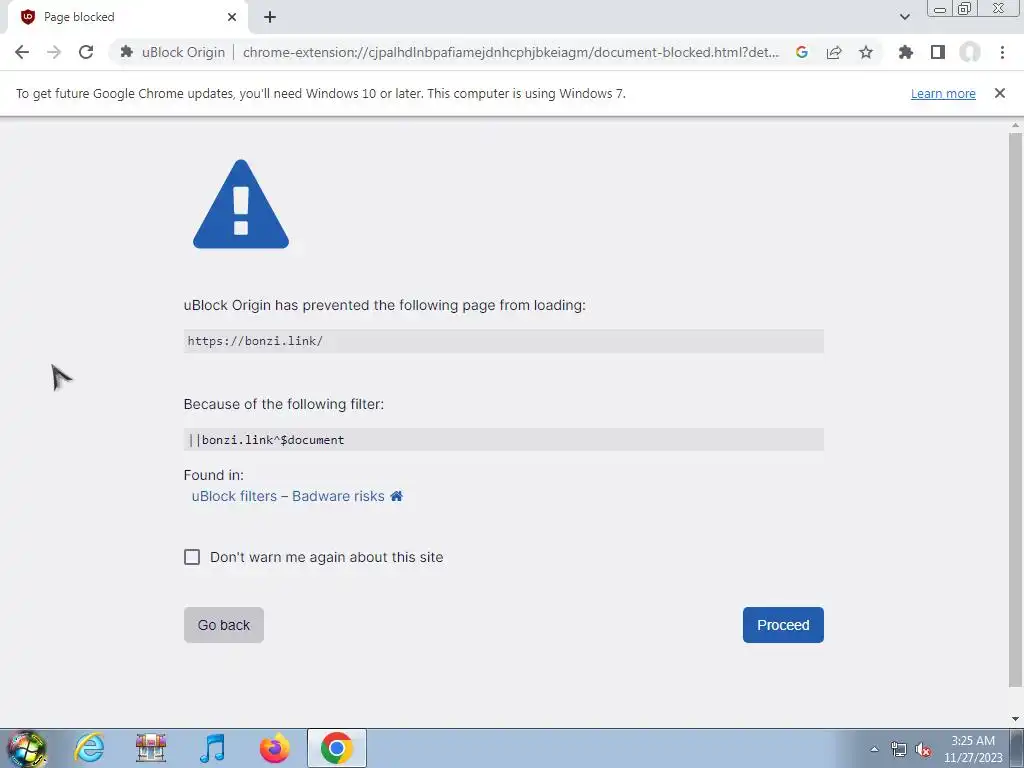Toggle the browser side panel

point(938,52)
